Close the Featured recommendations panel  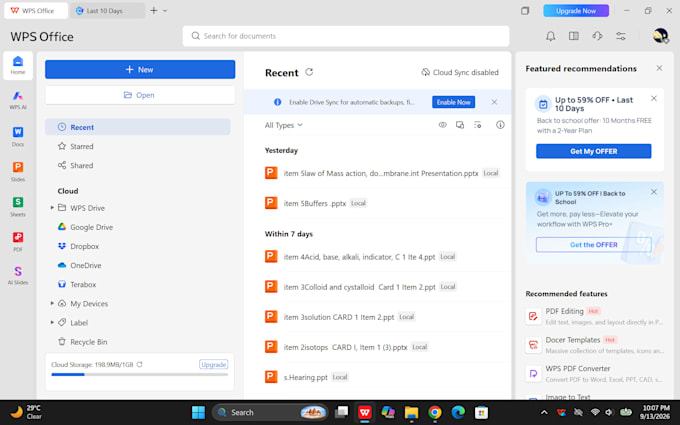tap(659, 68)
